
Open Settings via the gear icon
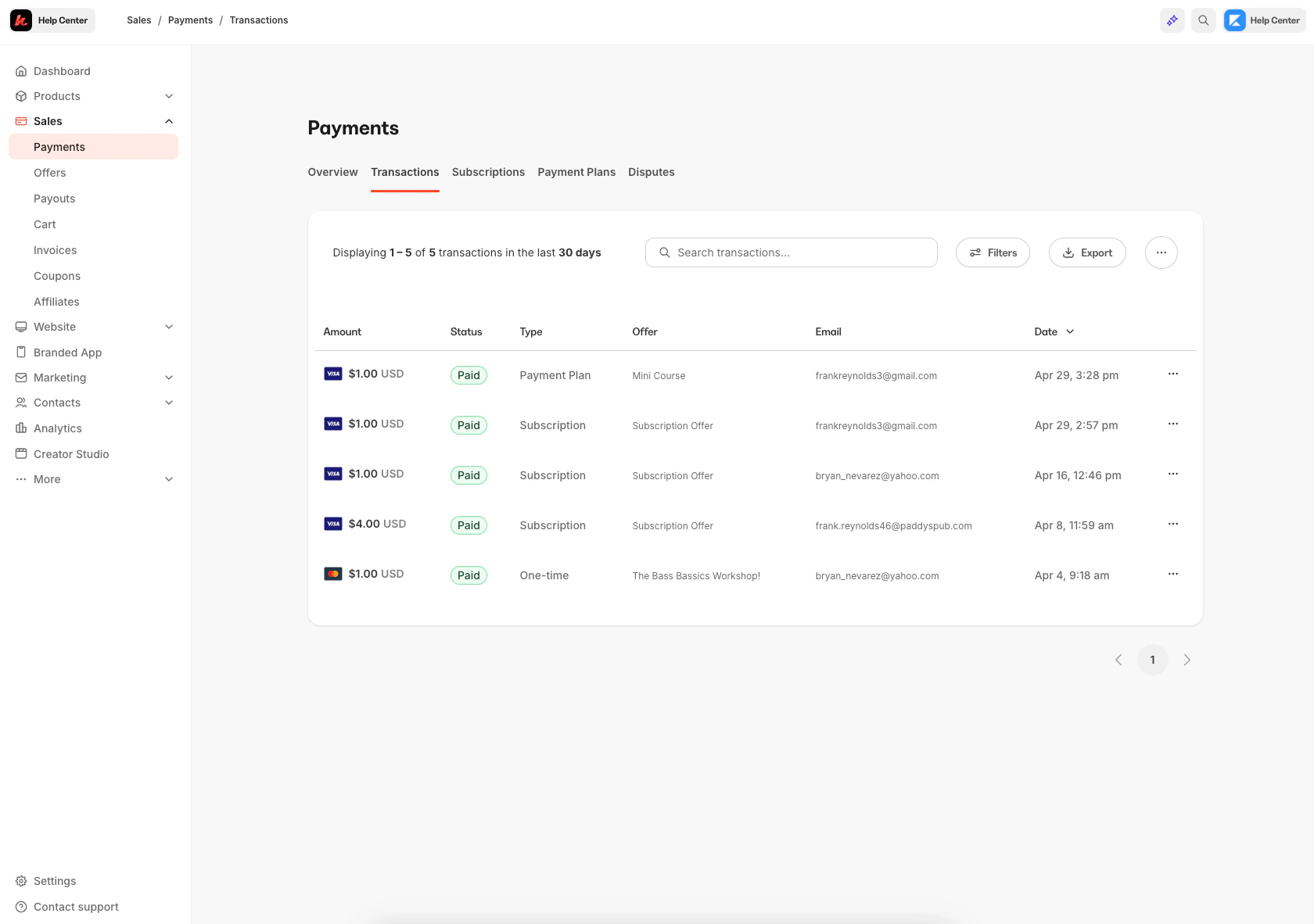tap(54, 880)
